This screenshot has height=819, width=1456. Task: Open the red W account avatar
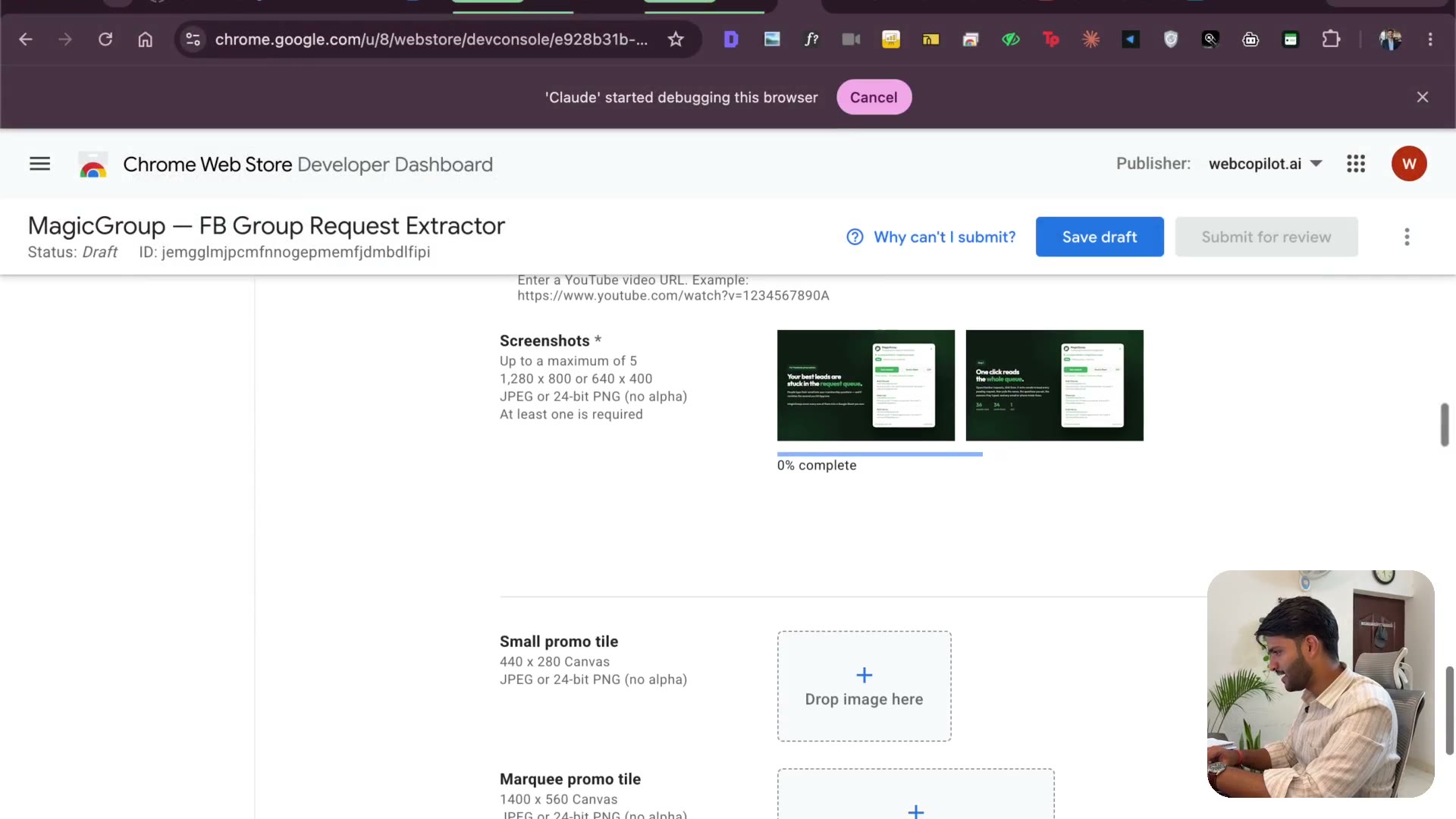pos(1409,164)
